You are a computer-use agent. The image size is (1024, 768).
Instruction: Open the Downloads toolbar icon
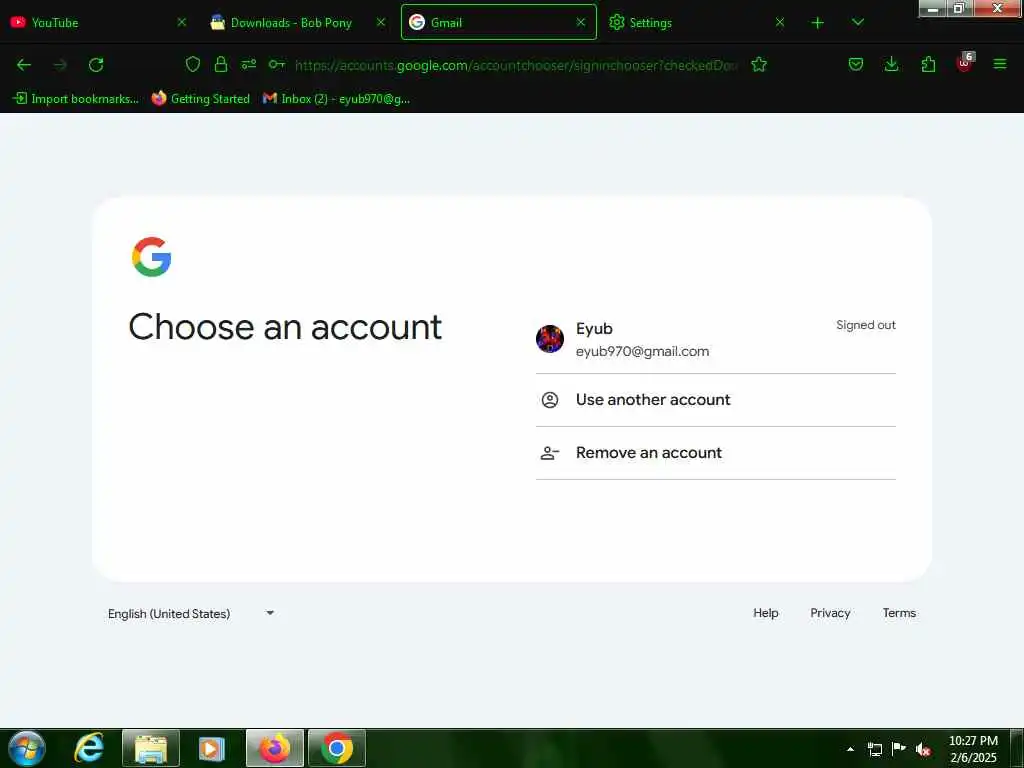[891, 64]
